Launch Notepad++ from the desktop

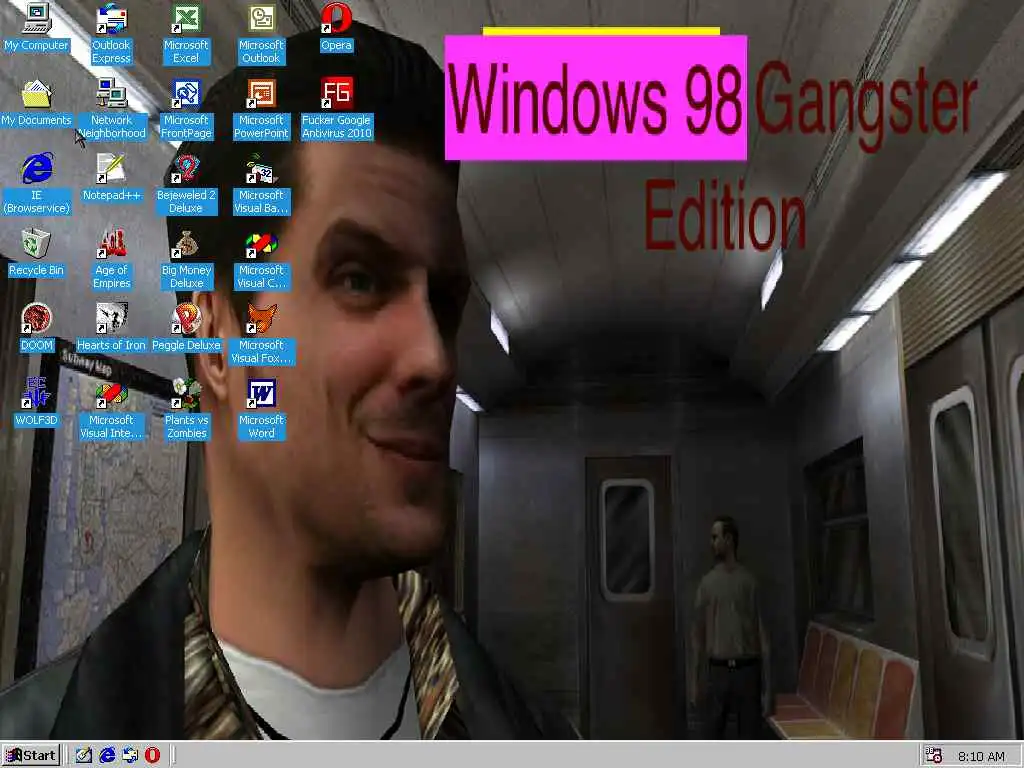point(111,178)
